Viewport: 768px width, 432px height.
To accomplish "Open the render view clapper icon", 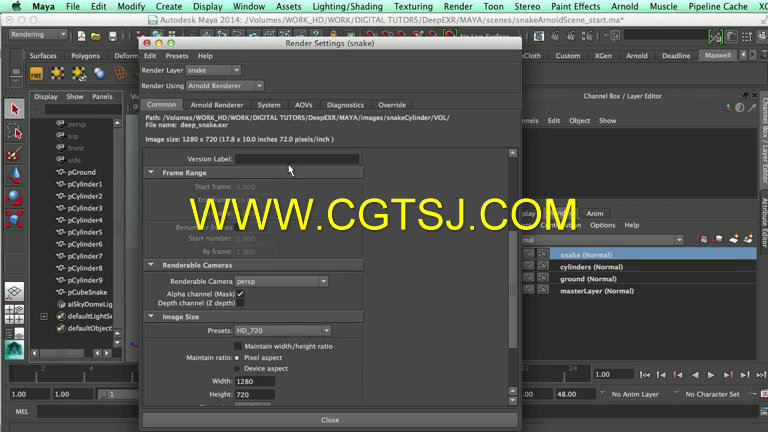I will coord(539,36).
